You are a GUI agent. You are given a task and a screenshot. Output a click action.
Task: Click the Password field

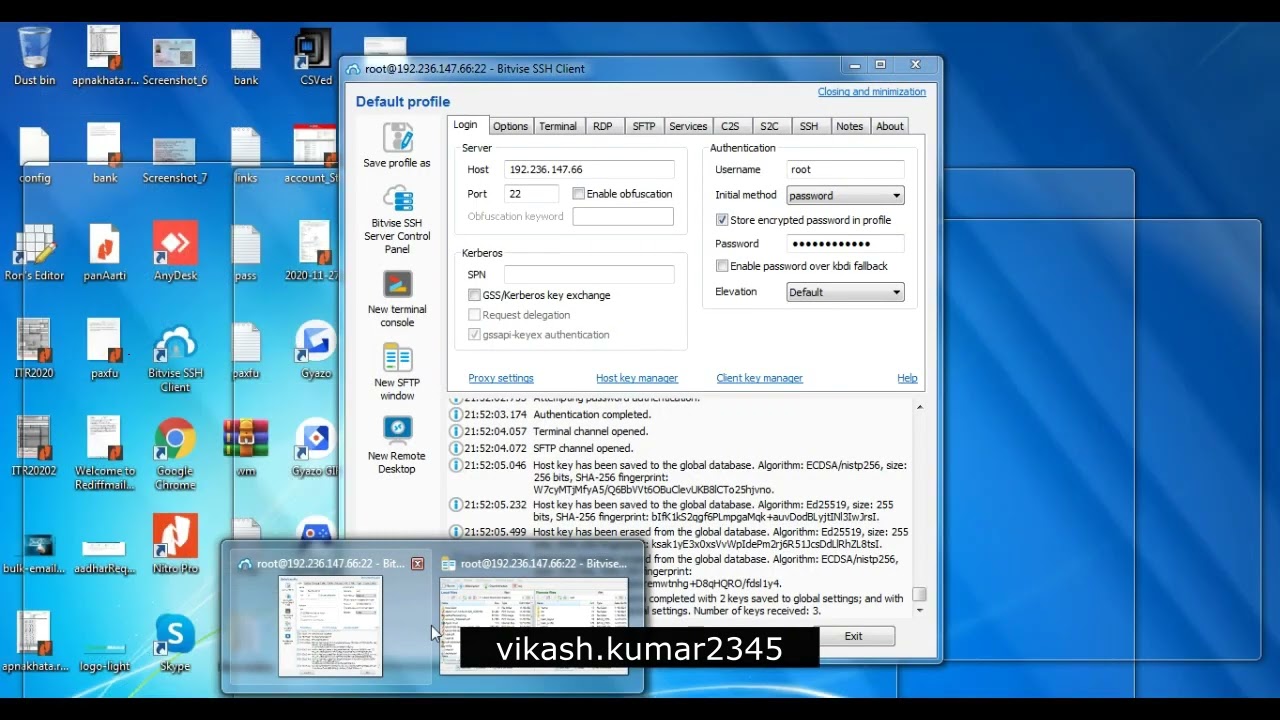[x=845, y=243]
